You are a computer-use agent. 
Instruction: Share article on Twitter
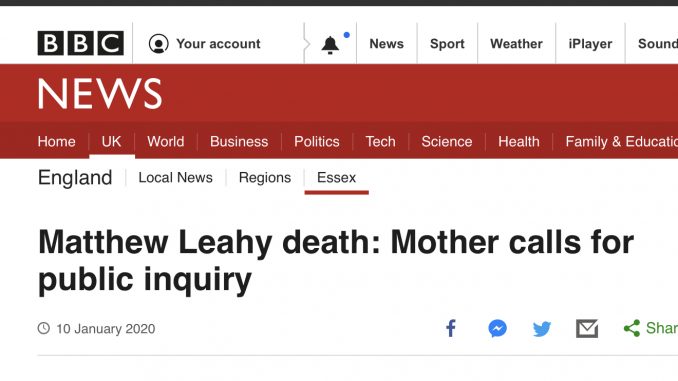(x=542, y=329)
